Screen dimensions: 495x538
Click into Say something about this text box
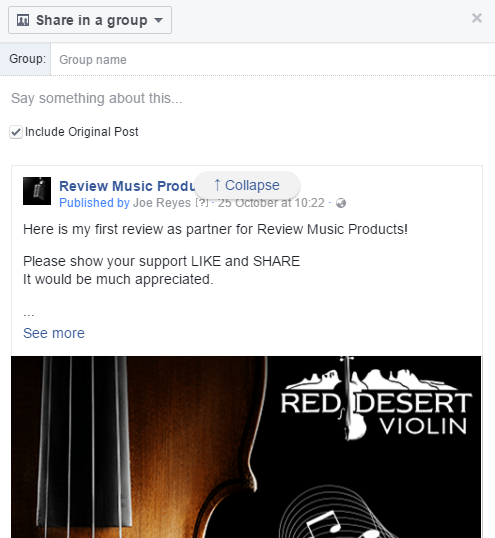coord(247,98)
